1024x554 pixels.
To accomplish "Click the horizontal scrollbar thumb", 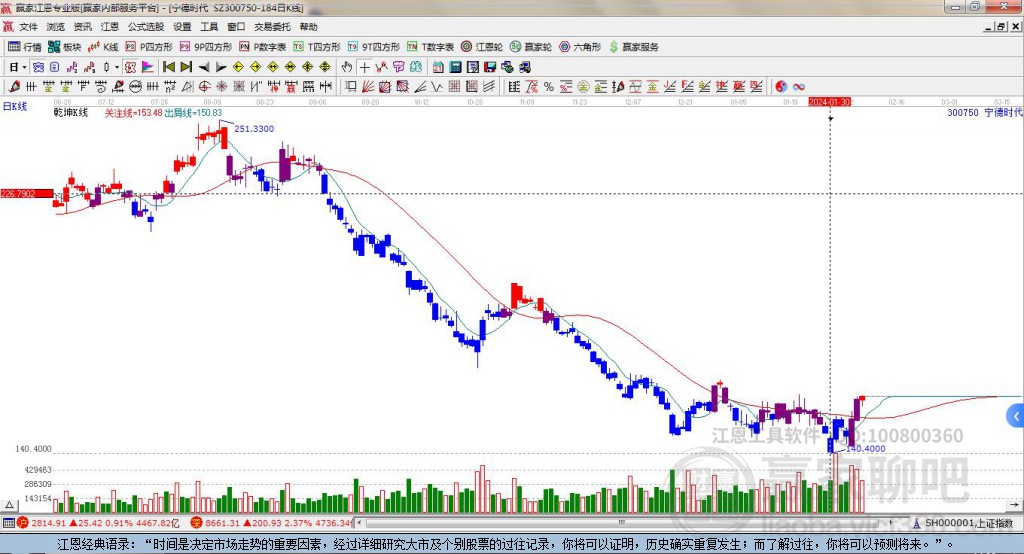I will [622, 523].
